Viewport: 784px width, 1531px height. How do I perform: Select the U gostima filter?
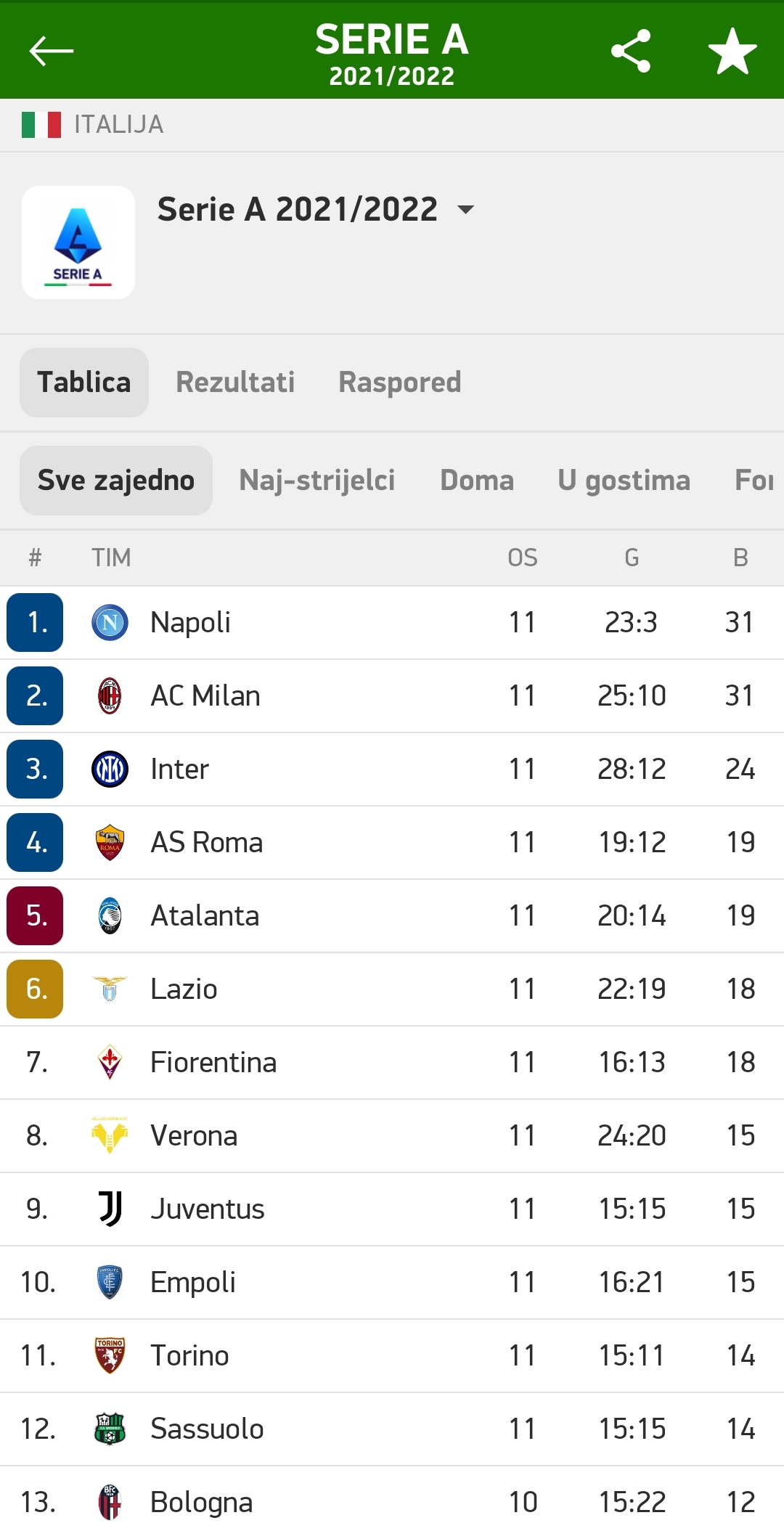pos(624,481)
